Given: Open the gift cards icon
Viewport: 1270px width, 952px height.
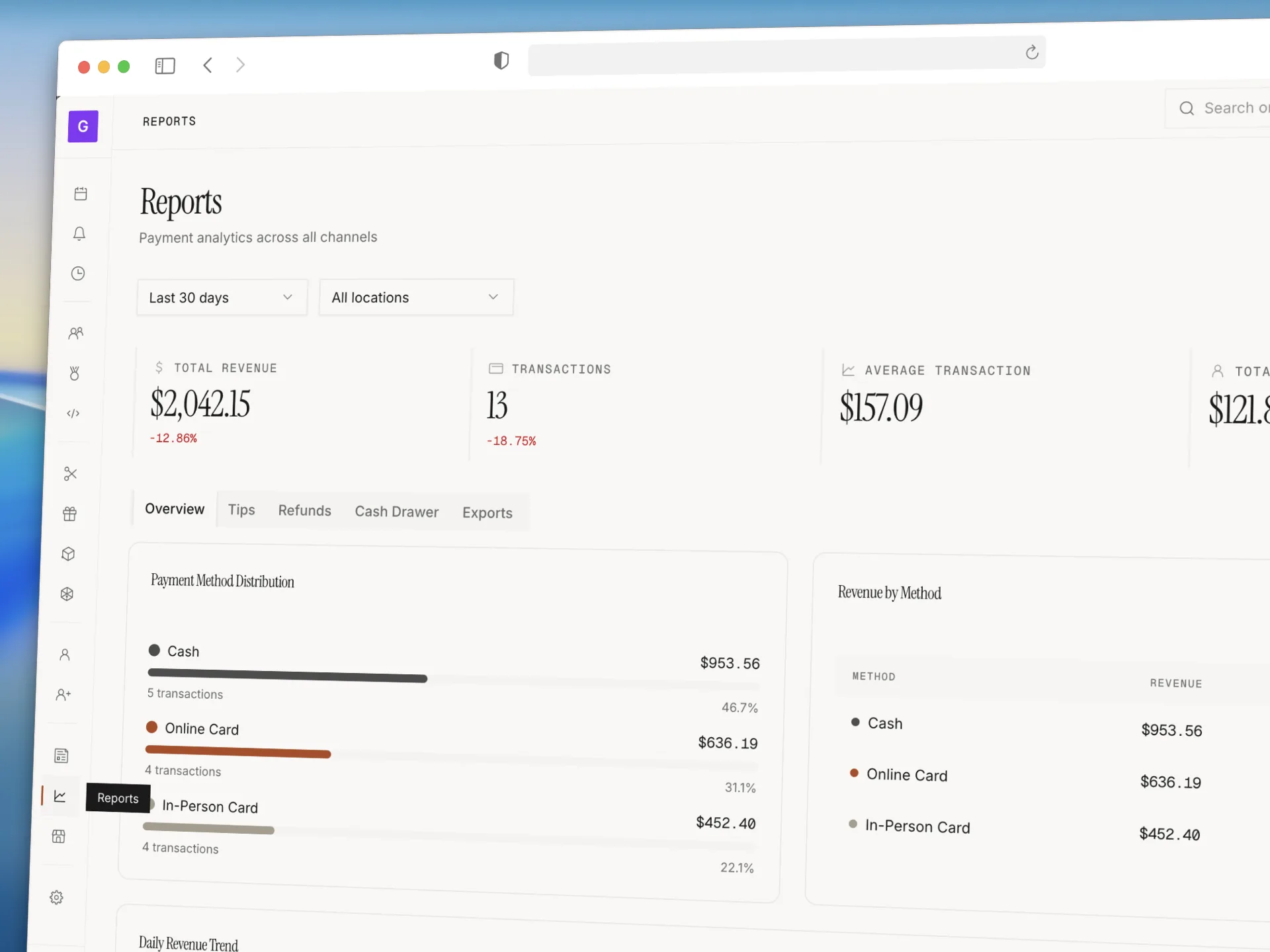Looking at the screenshot, I should [69, 514].
